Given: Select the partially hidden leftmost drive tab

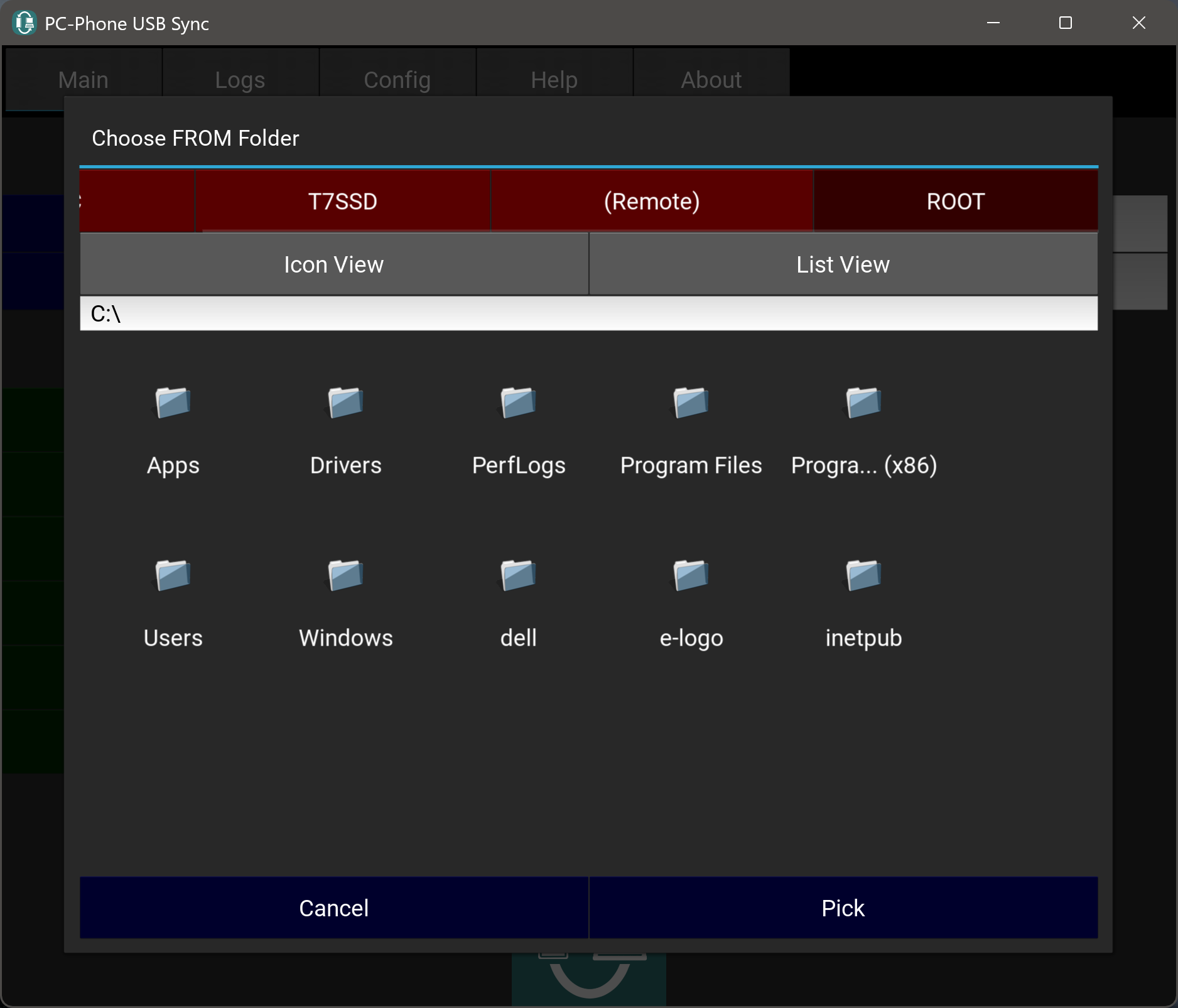Looking at the screenshot, I should point(137,202).
